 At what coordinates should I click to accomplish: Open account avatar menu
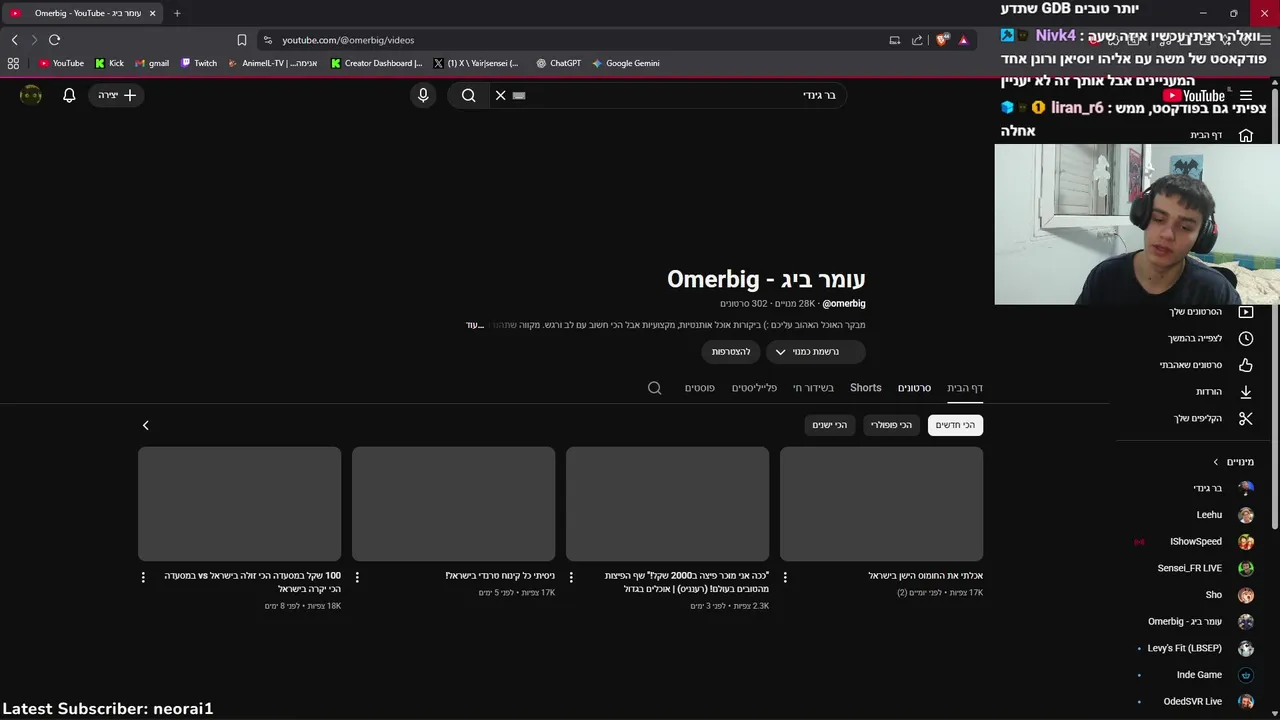pyautogui.click(x=31, y=95)
